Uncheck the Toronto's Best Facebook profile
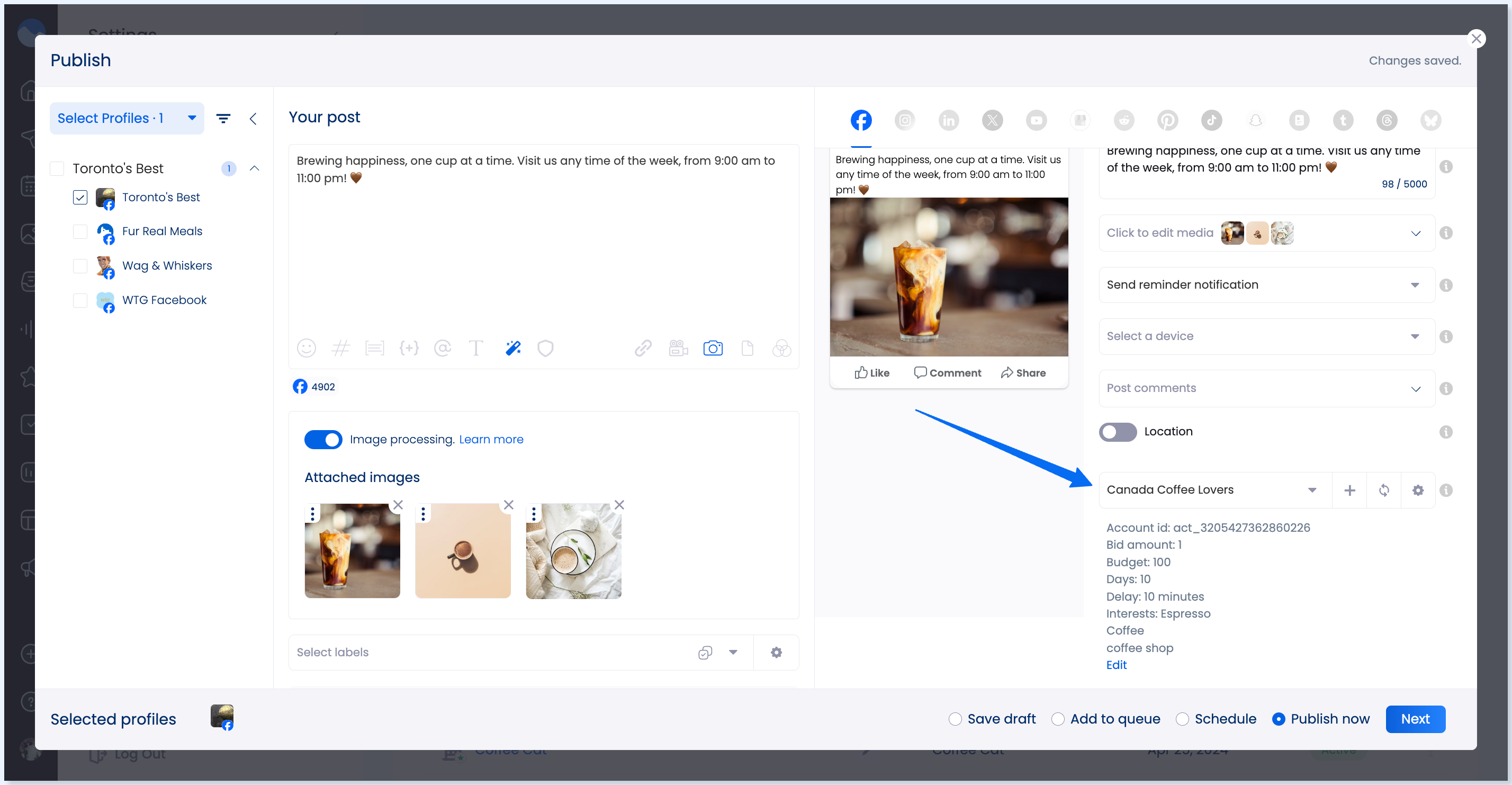Screen dimensions: 1512x785 (80, 197)
